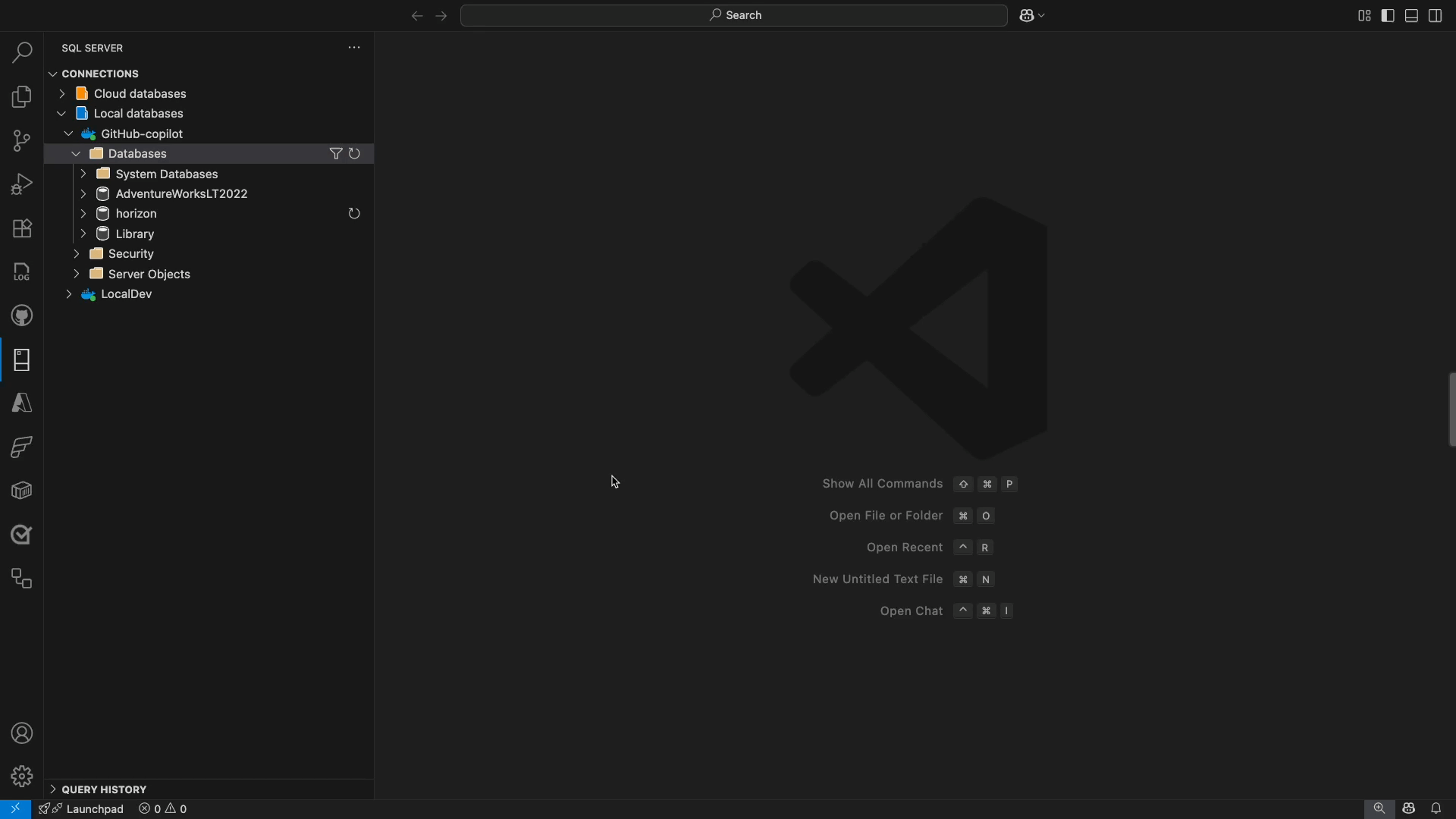Click the command center Search box
This screenshot has width=1456, height=819.
coord(734,15)
